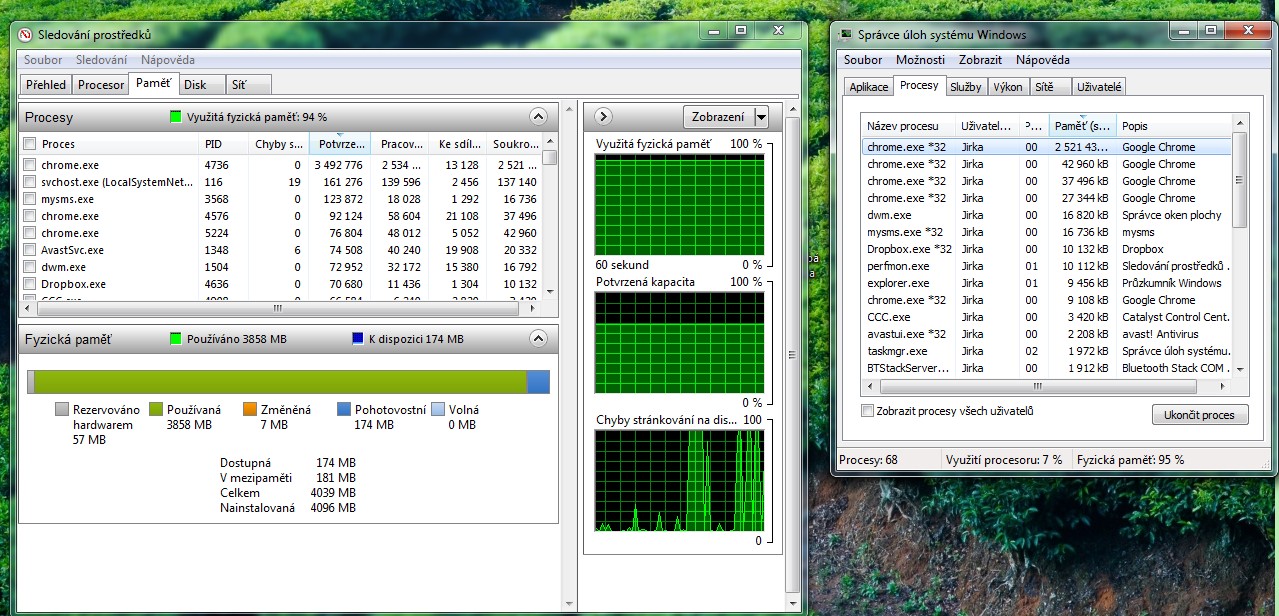Switch to the Procesor tab
Screen dimensions: 1279x616
101,85
